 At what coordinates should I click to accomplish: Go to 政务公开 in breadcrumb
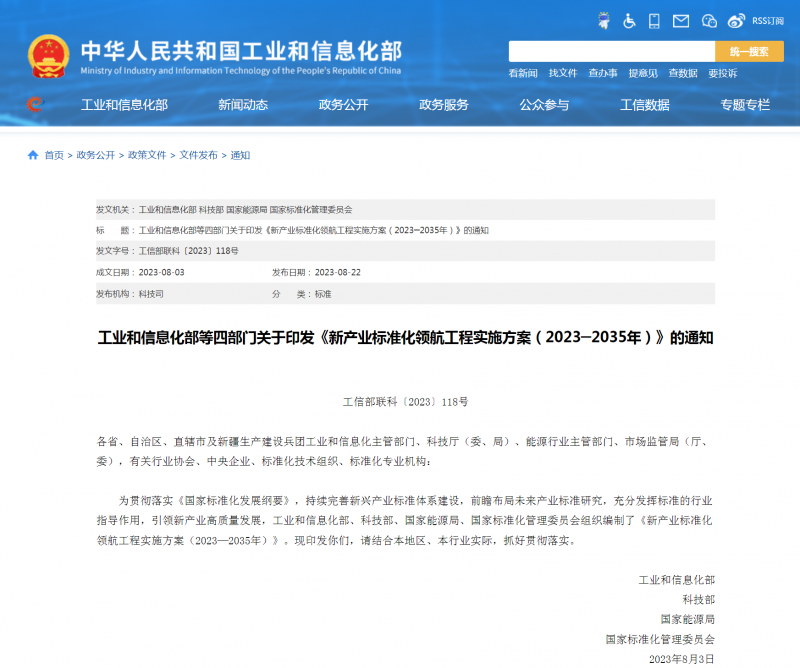[x=96, y=155]
